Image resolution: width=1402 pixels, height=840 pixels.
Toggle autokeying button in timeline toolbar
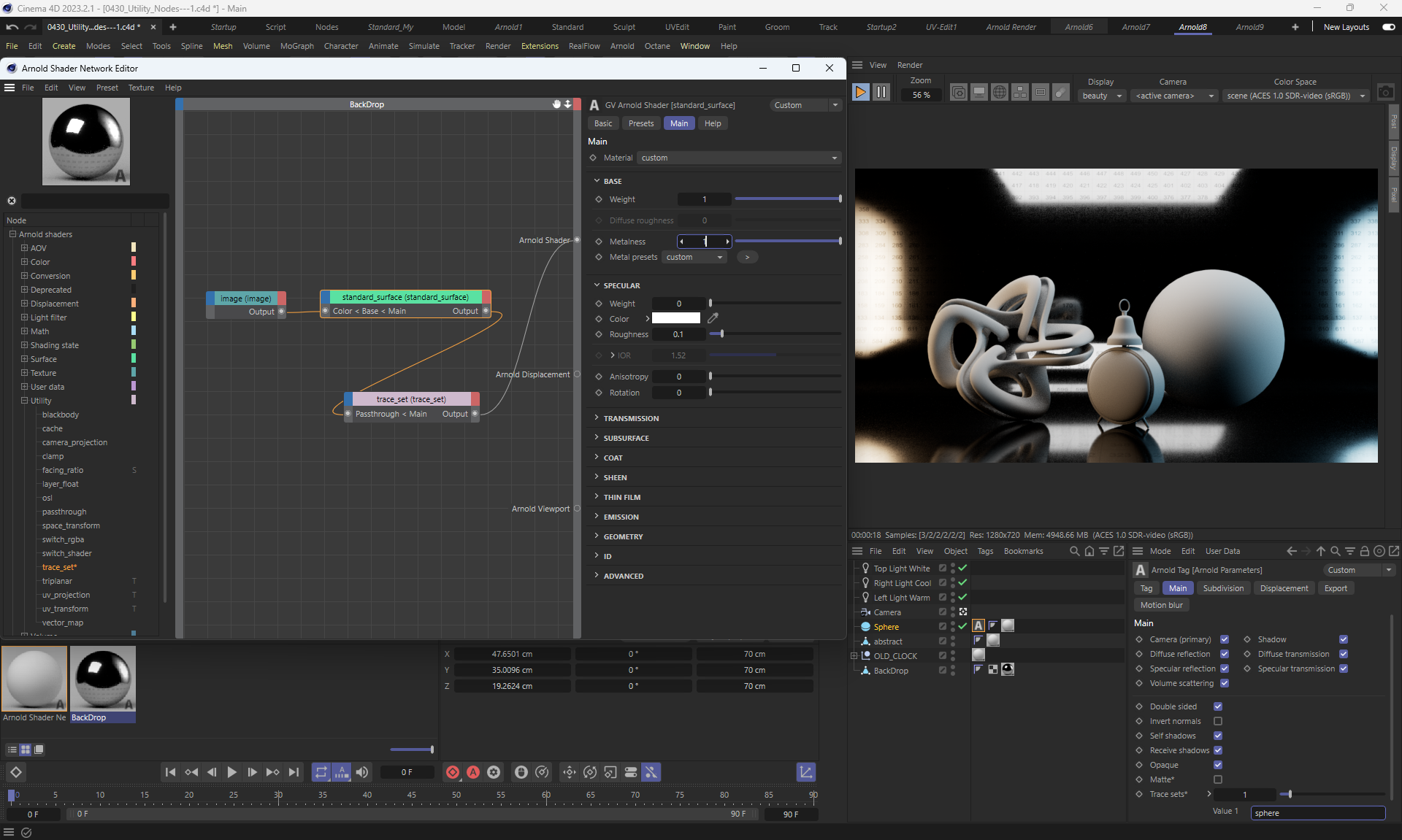pyautogui.click(x=473, y=772)
